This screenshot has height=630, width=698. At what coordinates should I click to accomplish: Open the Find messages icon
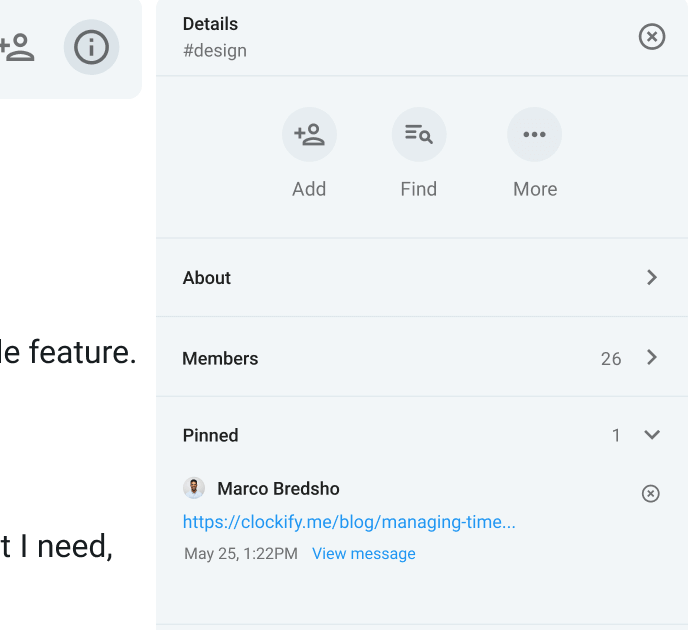coord(419,134)
